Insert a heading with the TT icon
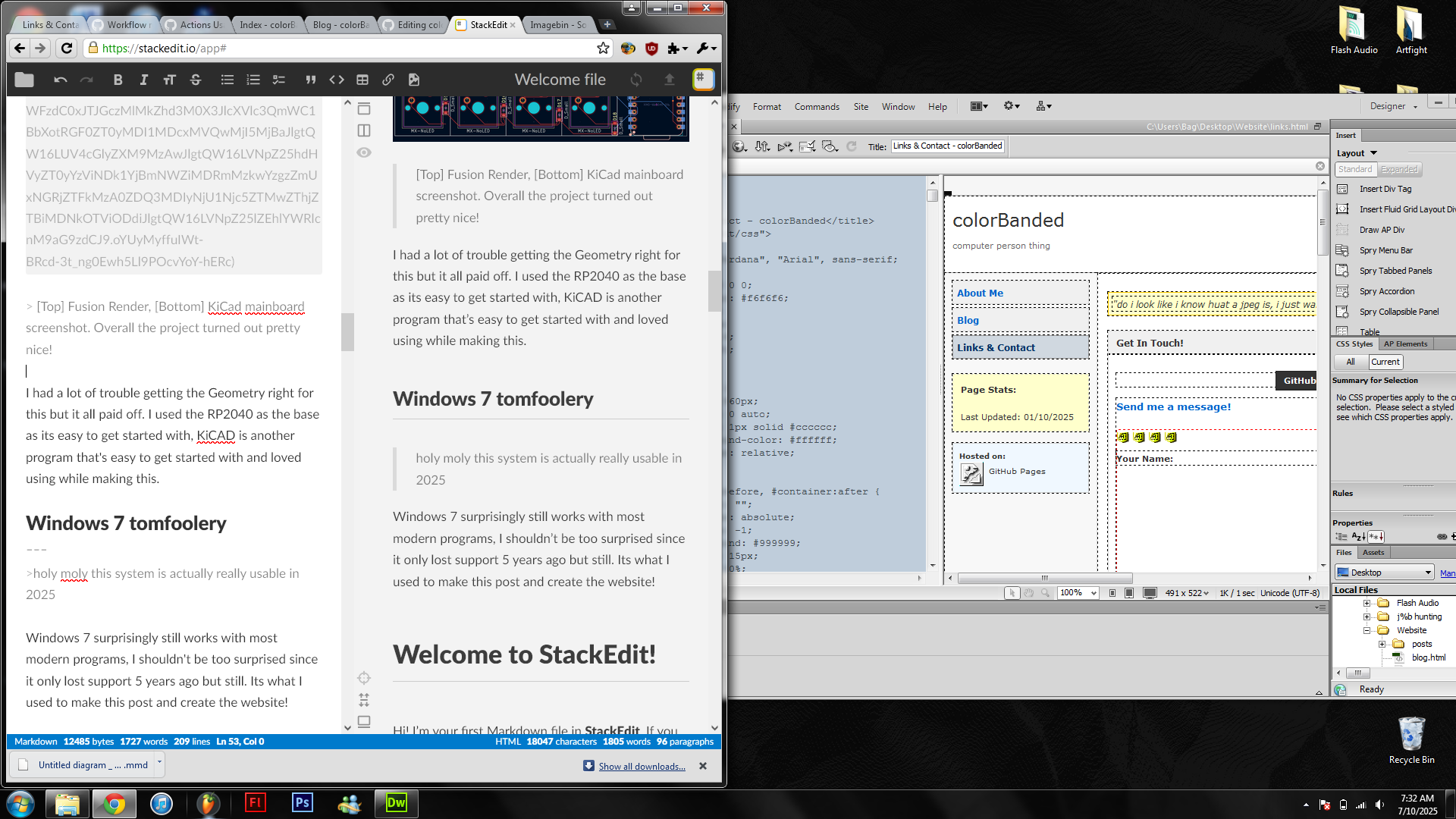Screen dimensions: 1456x819 pyautogui.click(x=169, y=80)
